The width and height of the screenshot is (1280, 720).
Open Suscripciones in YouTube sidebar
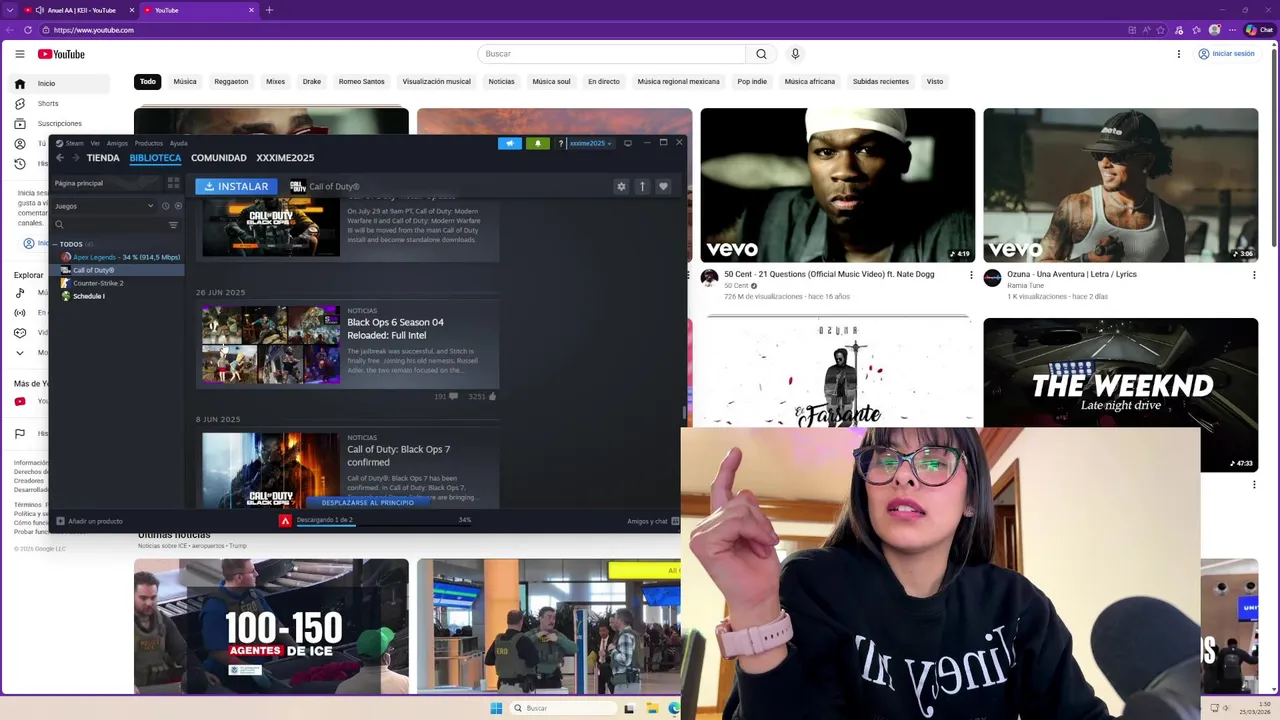tap(59, 123)
